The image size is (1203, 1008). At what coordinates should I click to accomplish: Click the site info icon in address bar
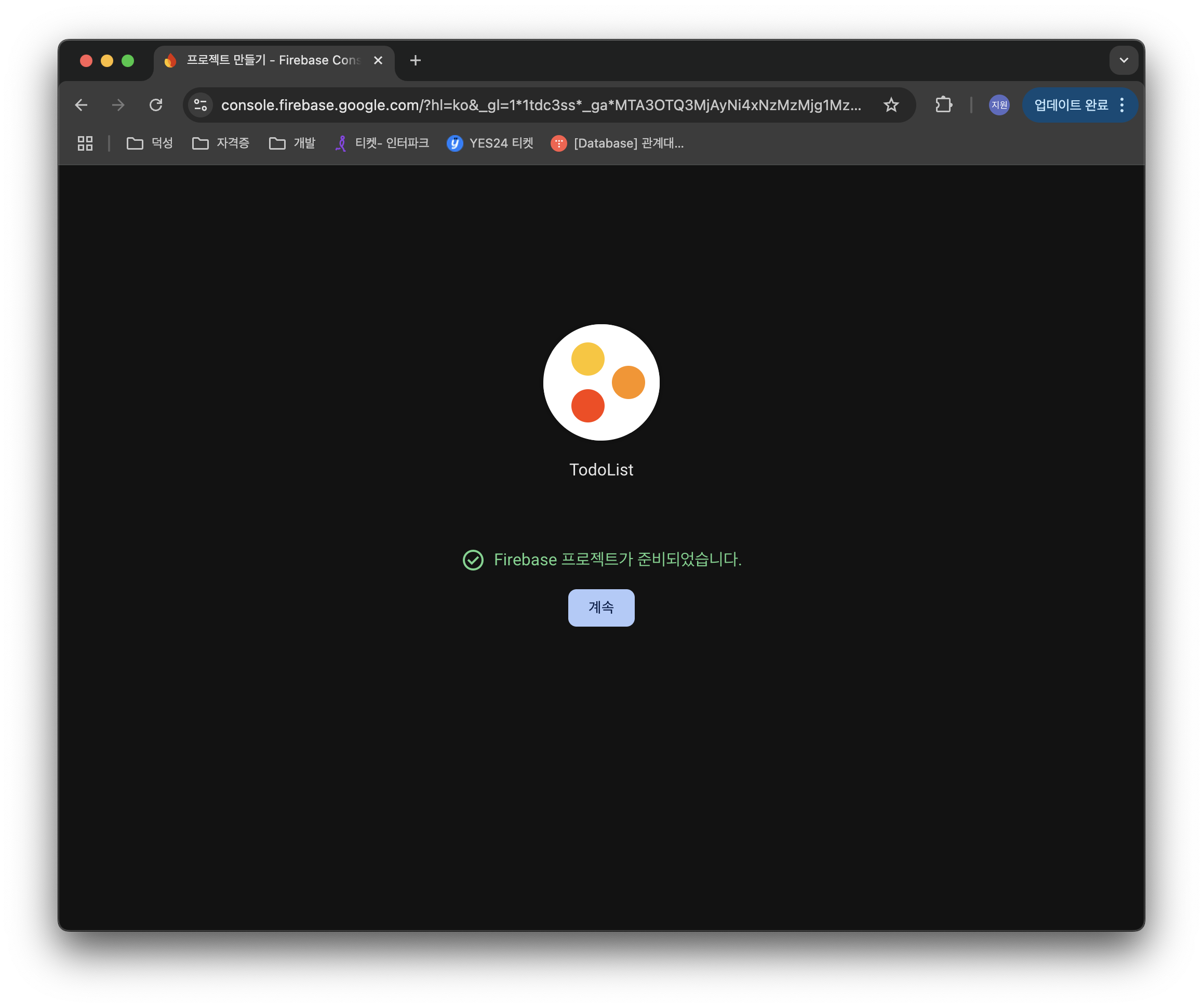click(x=200, y=105)
